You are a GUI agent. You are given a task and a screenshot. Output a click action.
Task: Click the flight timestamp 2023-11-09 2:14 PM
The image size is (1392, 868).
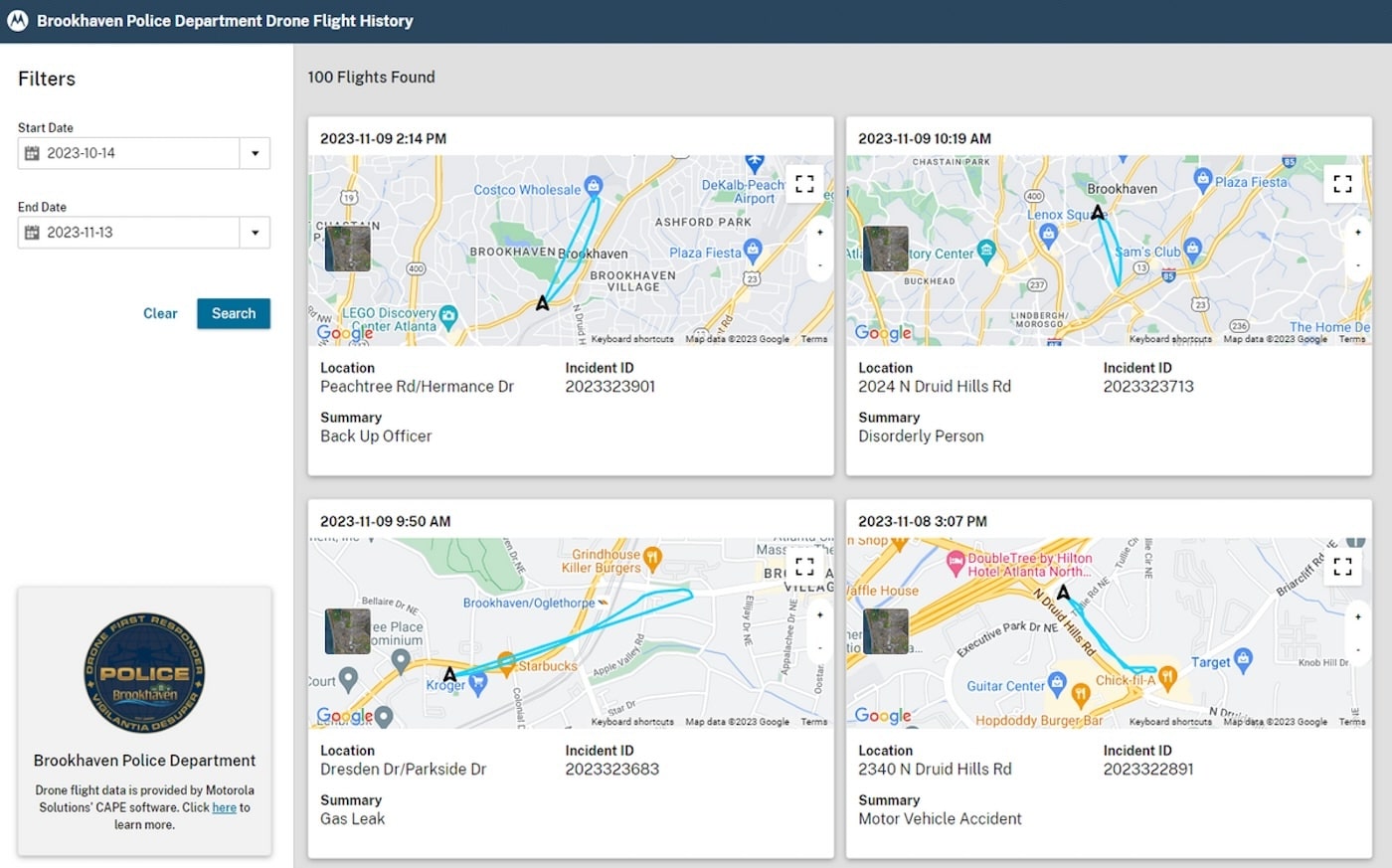[x=383, y=139]
